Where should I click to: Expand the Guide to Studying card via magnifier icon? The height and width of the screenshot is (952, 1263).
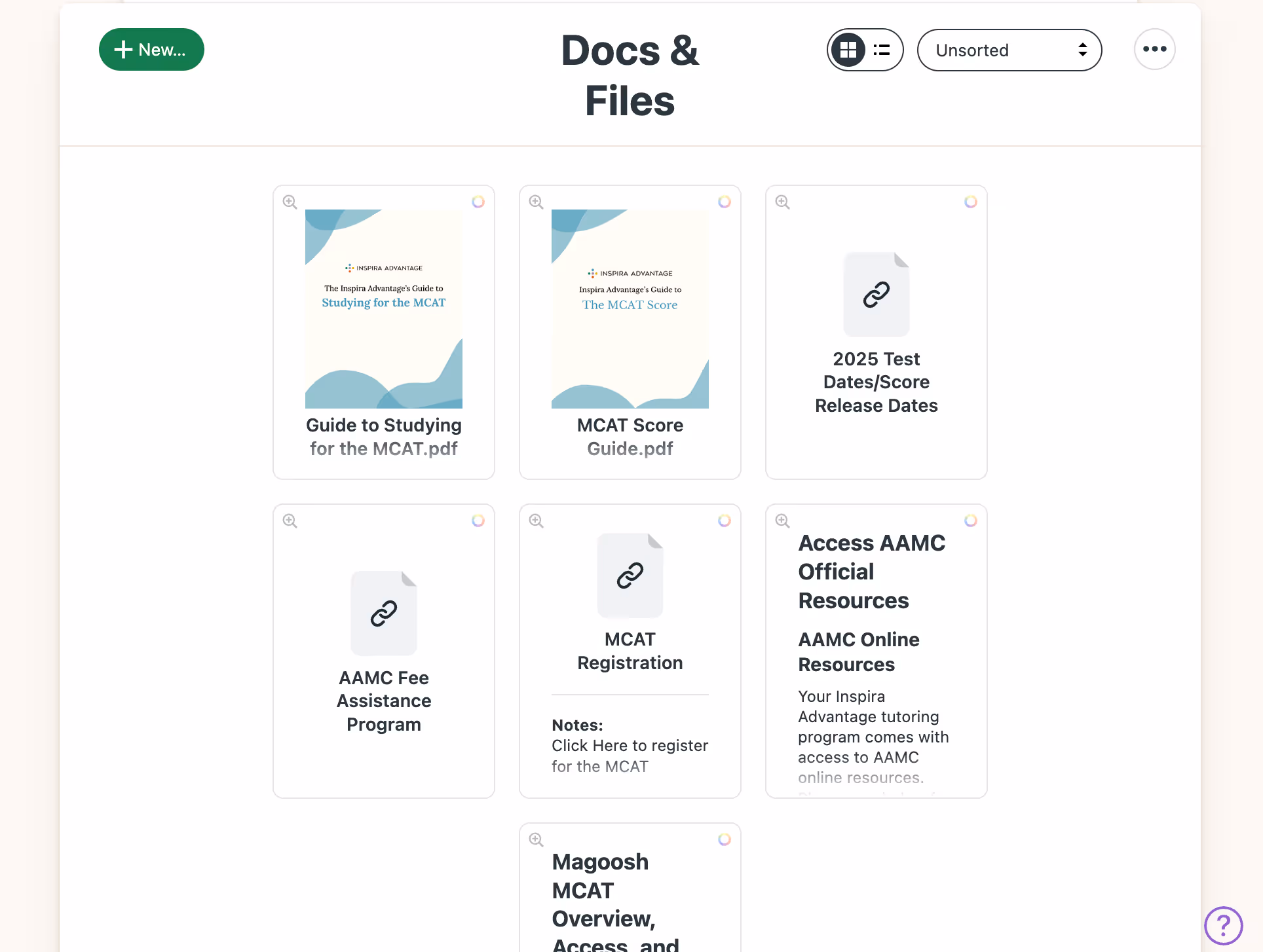click(x=290, y=202)
